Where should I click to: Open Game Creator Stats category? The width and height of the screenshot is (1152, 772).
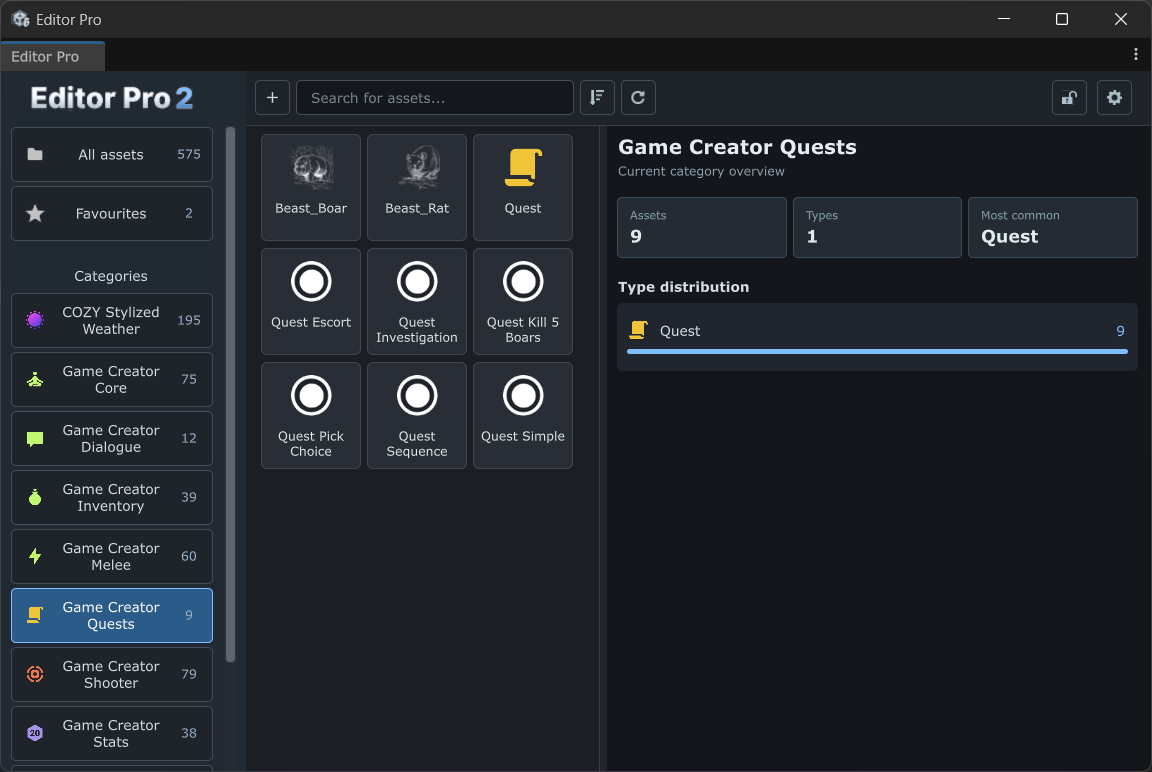click(112, 733)
